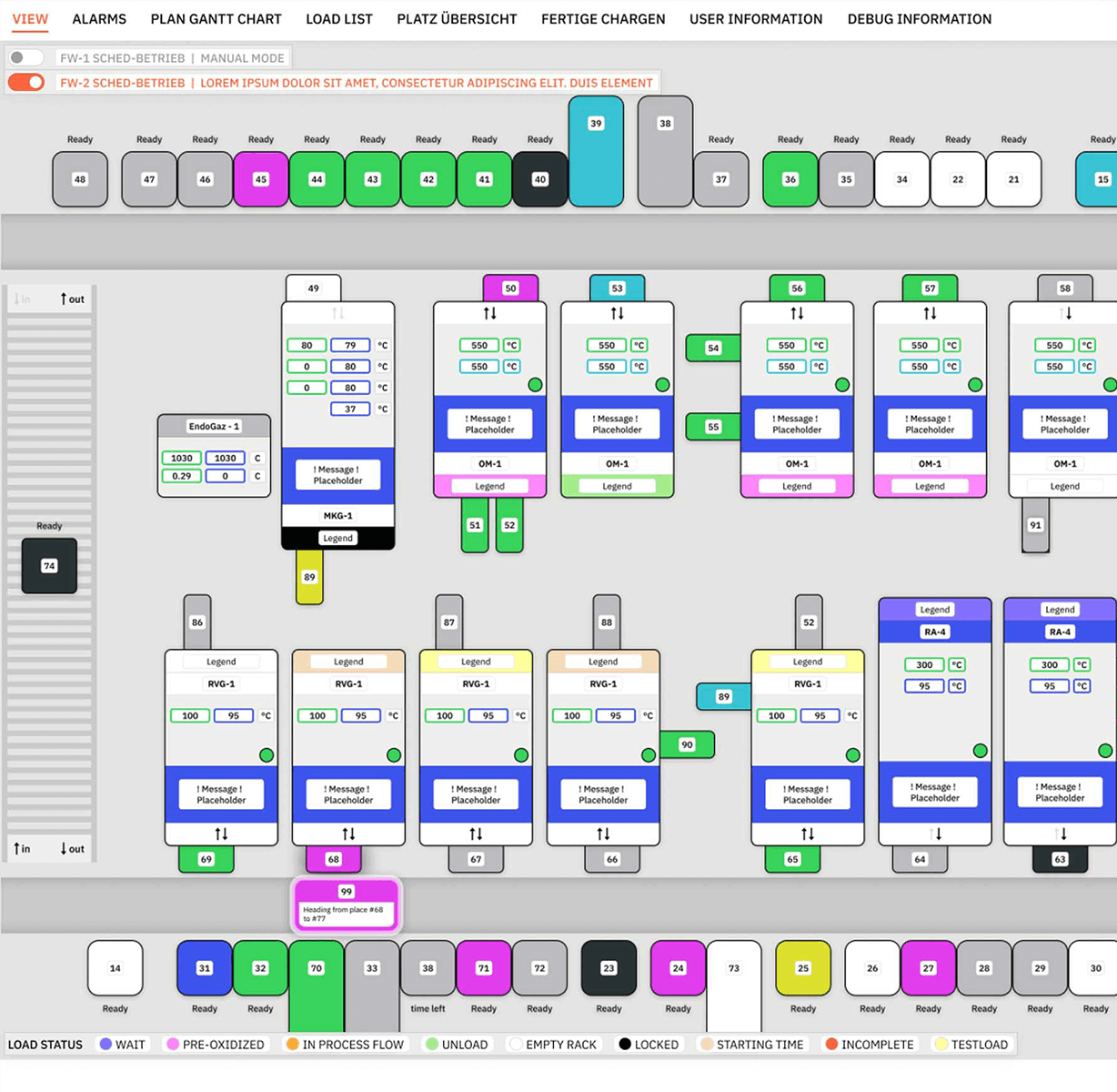Click green status dot on furnace under slot 53
This screenshot has height=1092, width=1117.
662,385
